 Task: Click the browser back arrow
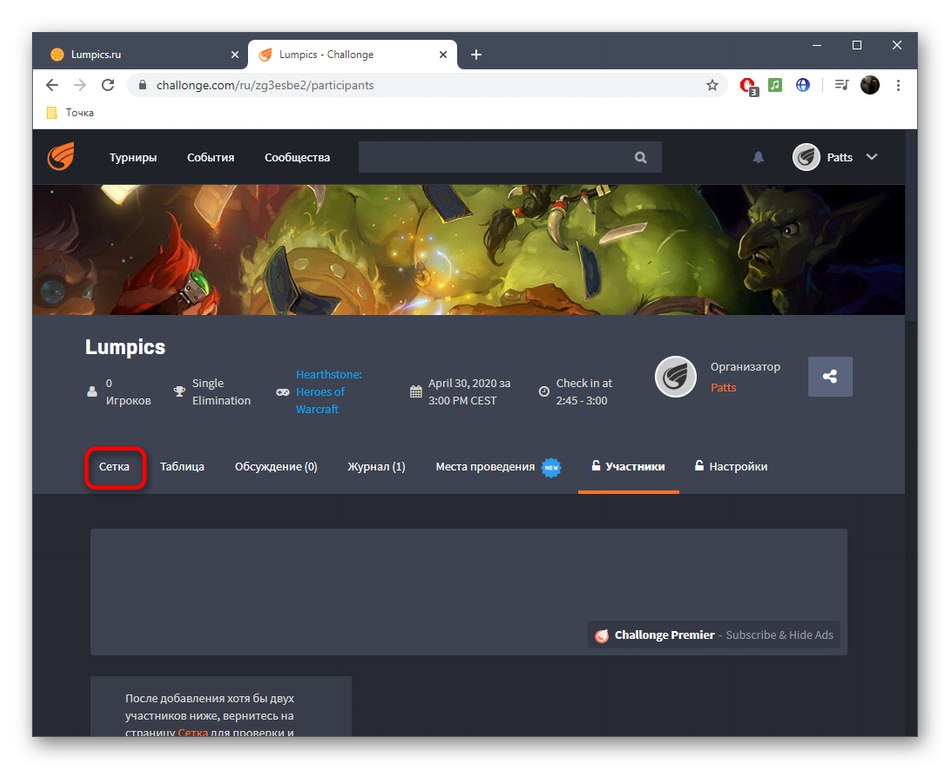point(52,85)
